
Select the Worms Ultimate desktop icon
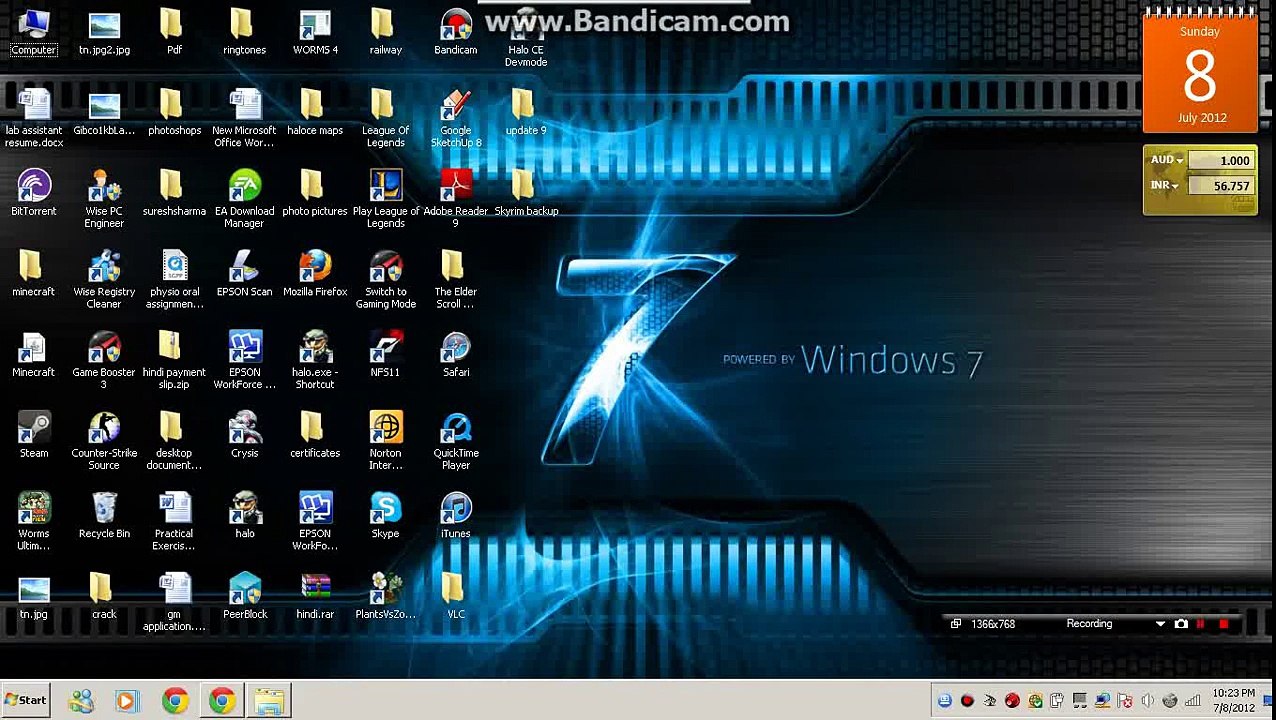point(34,522)
